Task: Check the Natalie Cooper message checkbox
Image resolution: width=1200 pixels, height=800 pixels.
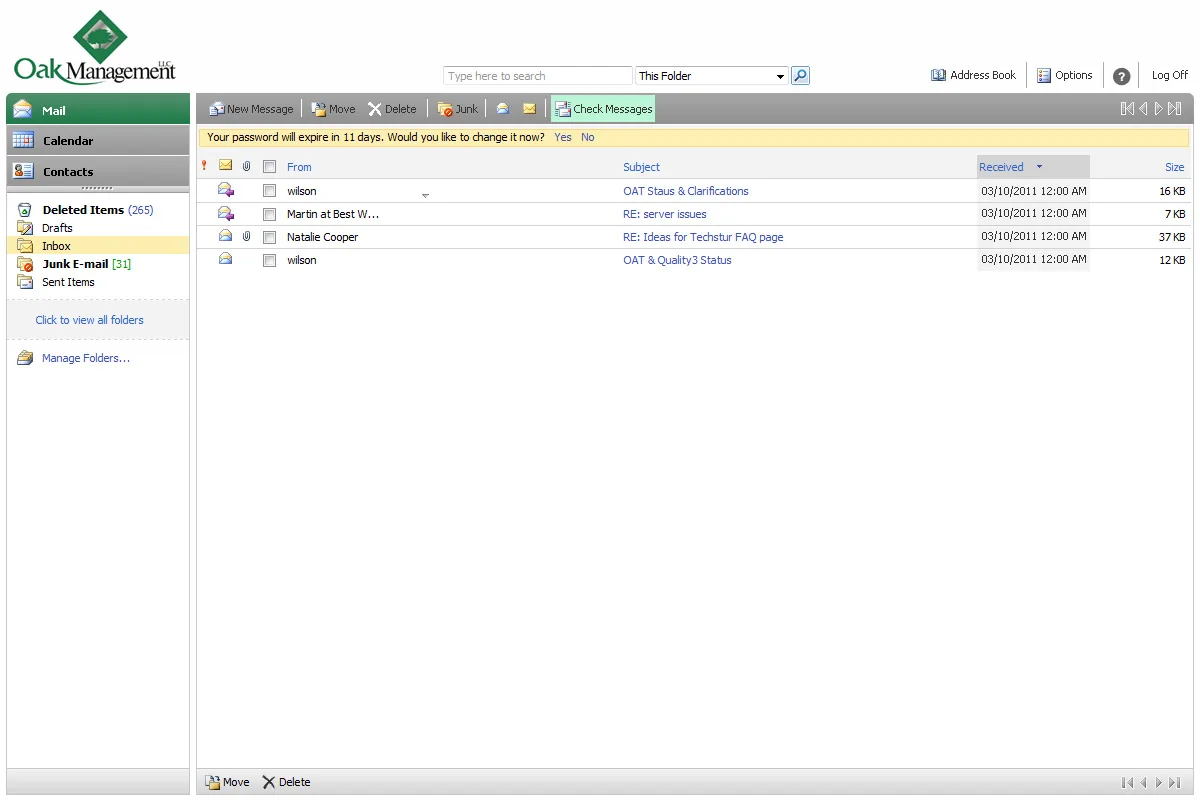Action: pos(269,237)
